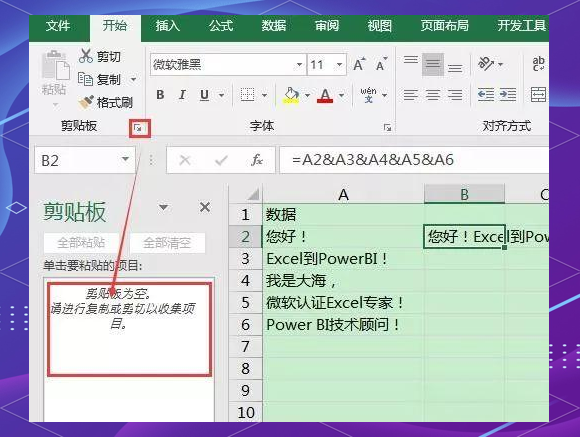The height and width of the screenshot is (437, 580).
Task: Click middle align icon
Action: [x=432, y=64]
